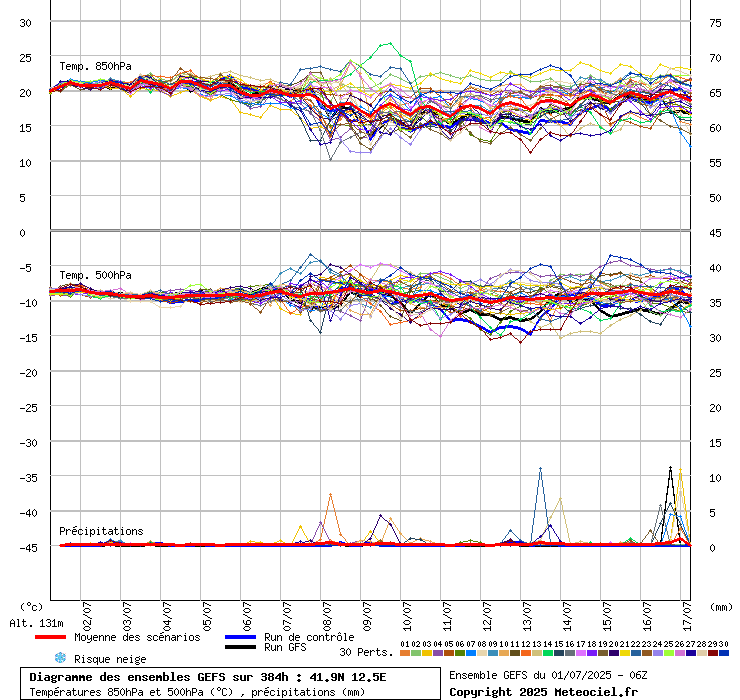Click 'Ensemble GEFS du 01/07/2025 - 06Z' text
740x700 pixels.
pyautogui.click(x=548, y=675)
